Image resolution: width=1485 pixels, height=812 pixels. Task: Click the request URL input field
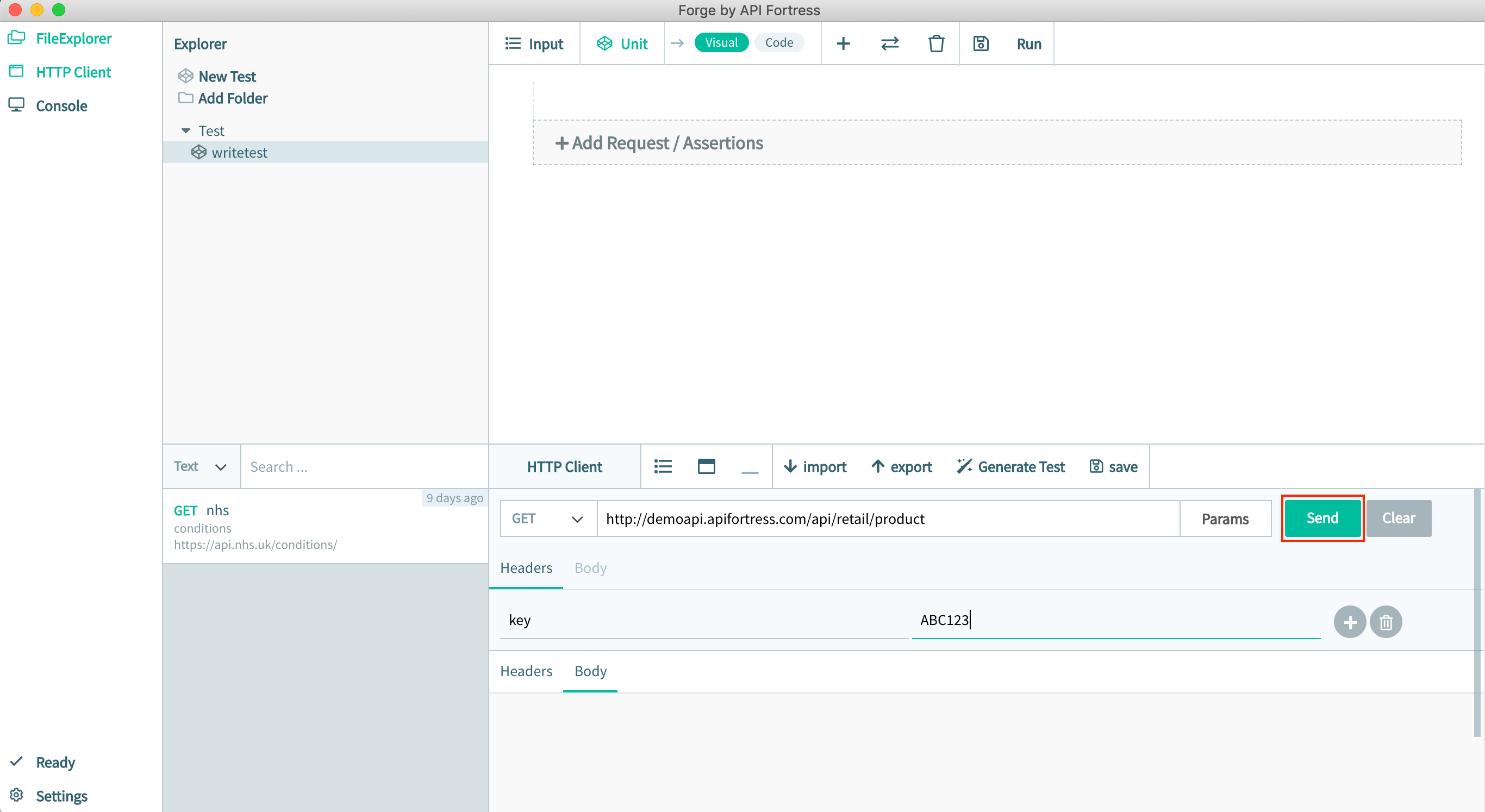tap(888, 519)
